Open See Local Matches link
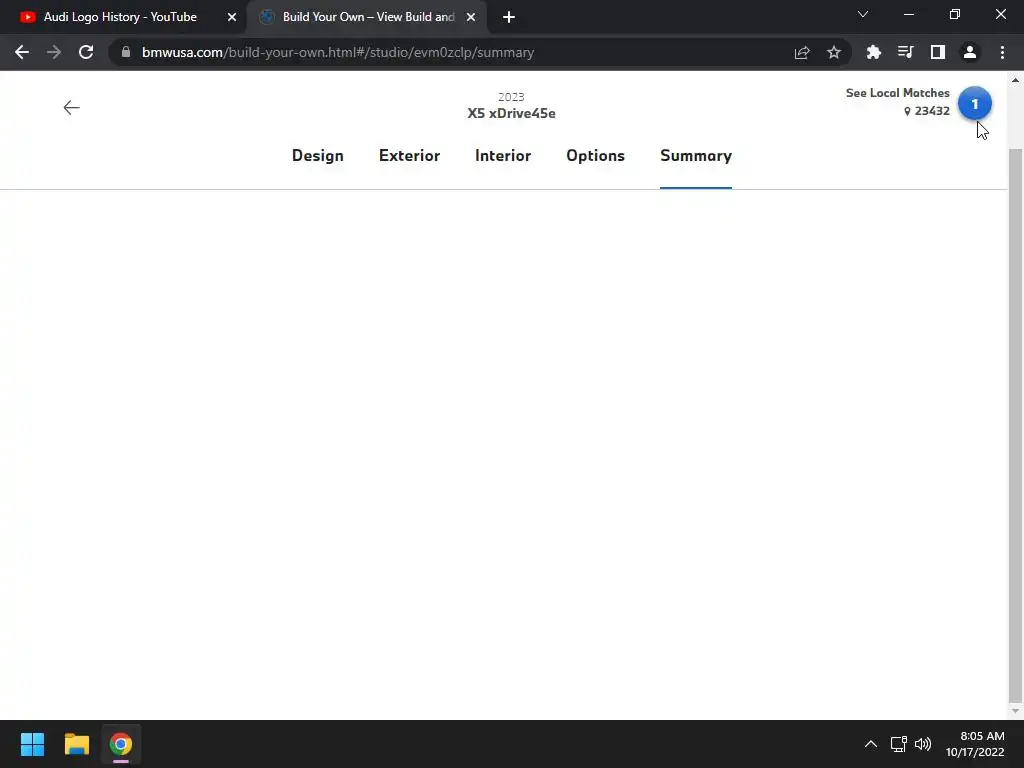Image resolution: width=1024 pixels, height=768 pixels. [897, 93]
